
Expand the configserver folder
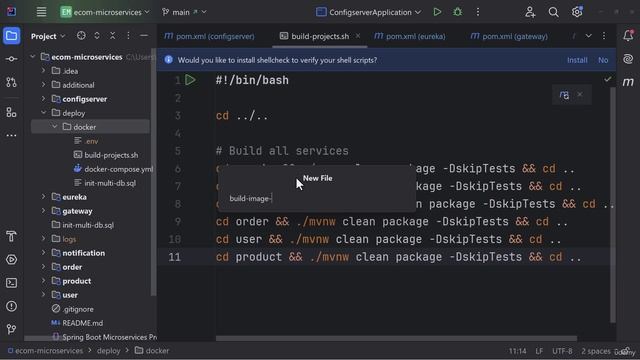pos(44,99)
